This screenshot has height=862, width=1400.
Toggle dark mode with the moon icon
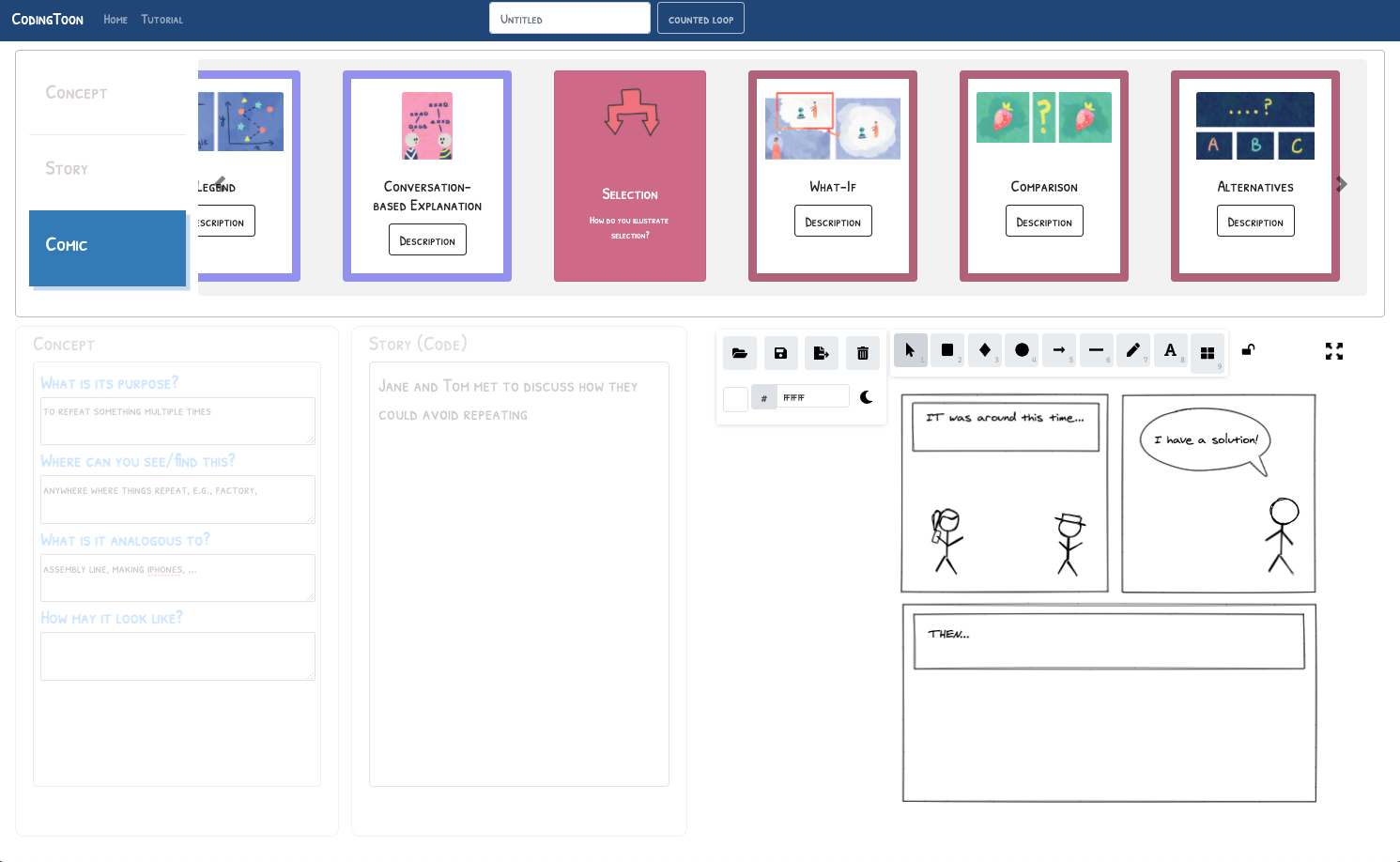(x=866, y=397)
